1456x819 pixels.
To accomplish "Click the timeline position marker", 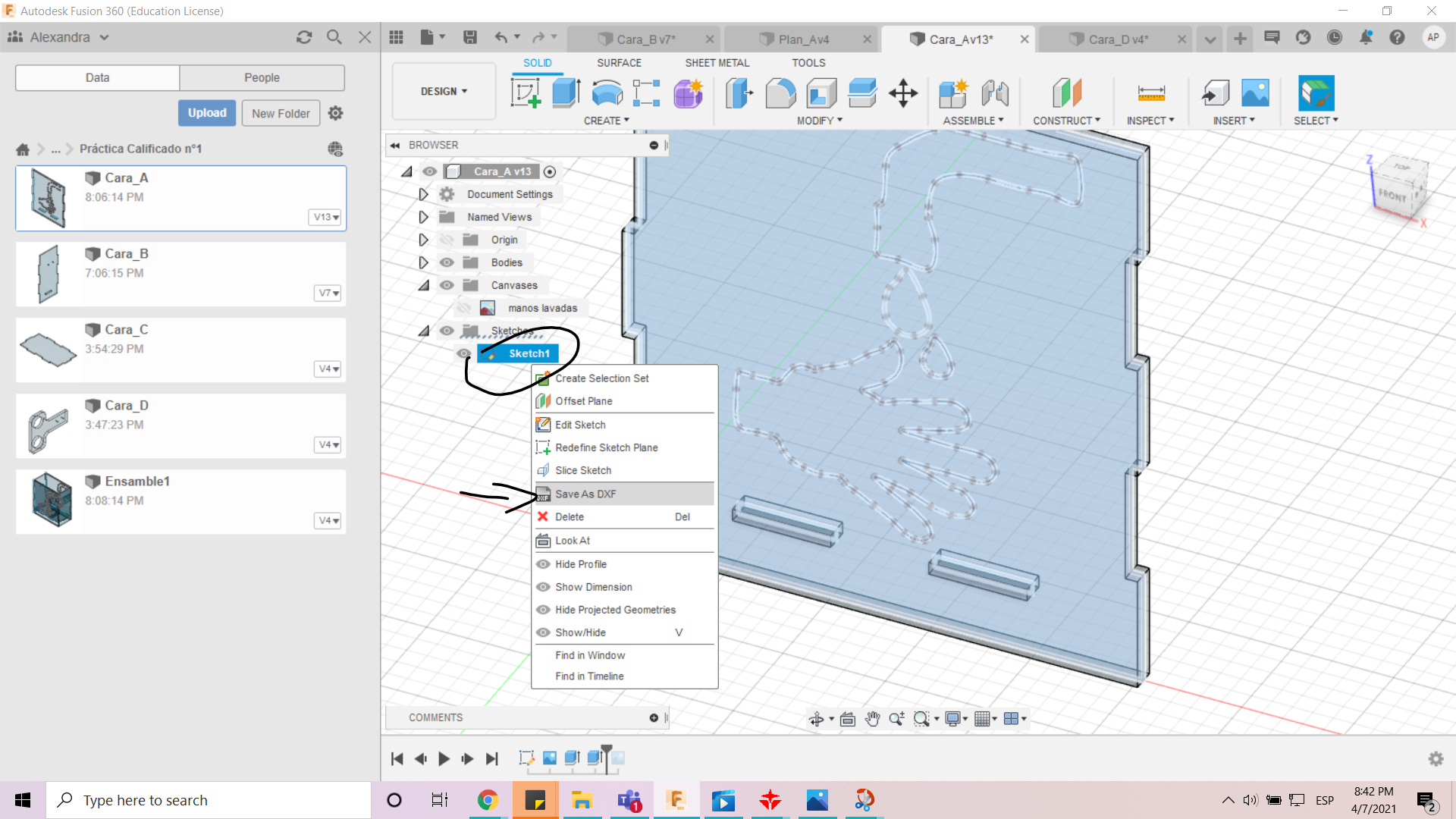I will pos(607,758).
